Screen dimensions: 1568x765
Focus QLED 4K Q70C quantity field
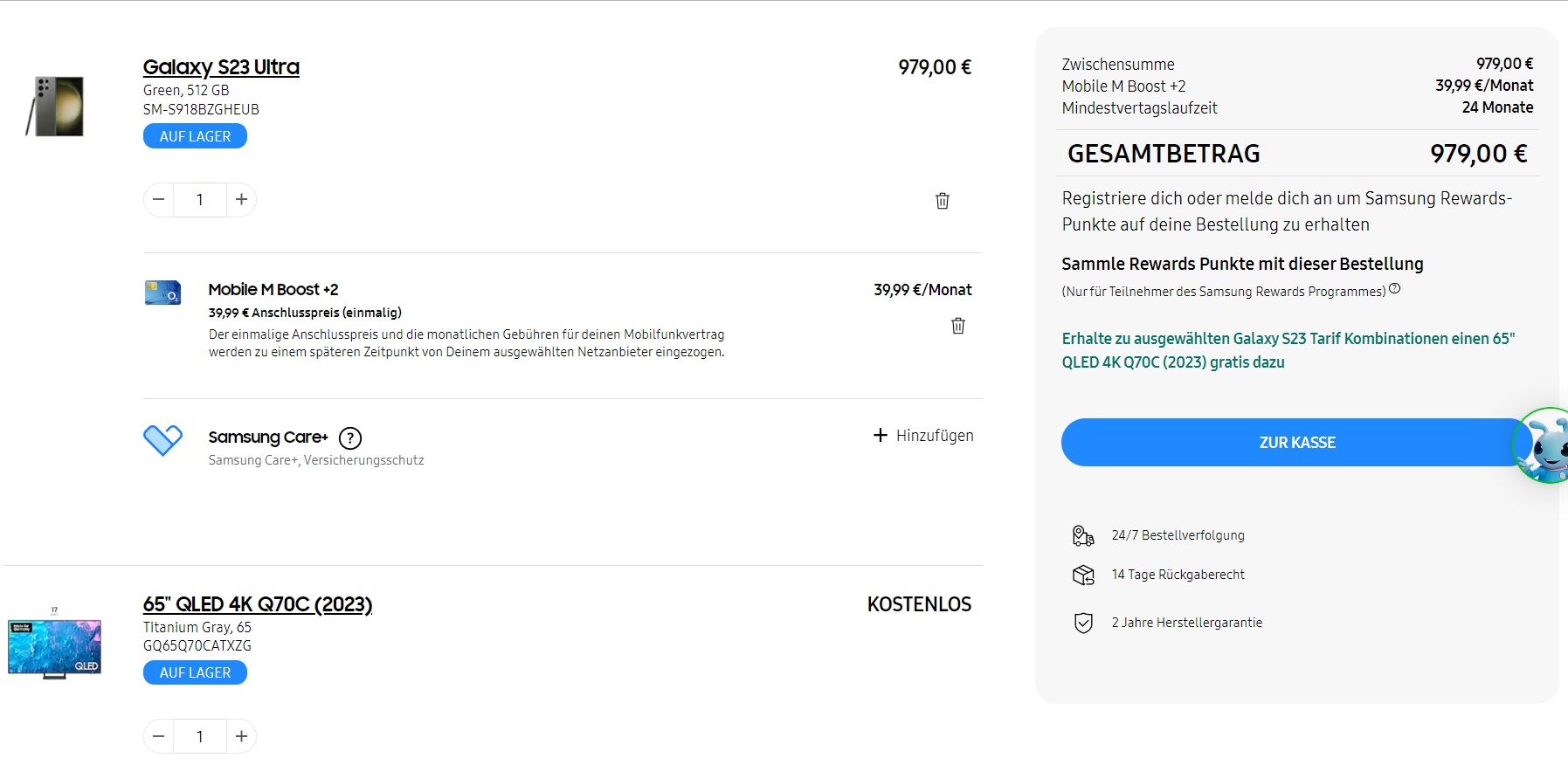(200, 736)
